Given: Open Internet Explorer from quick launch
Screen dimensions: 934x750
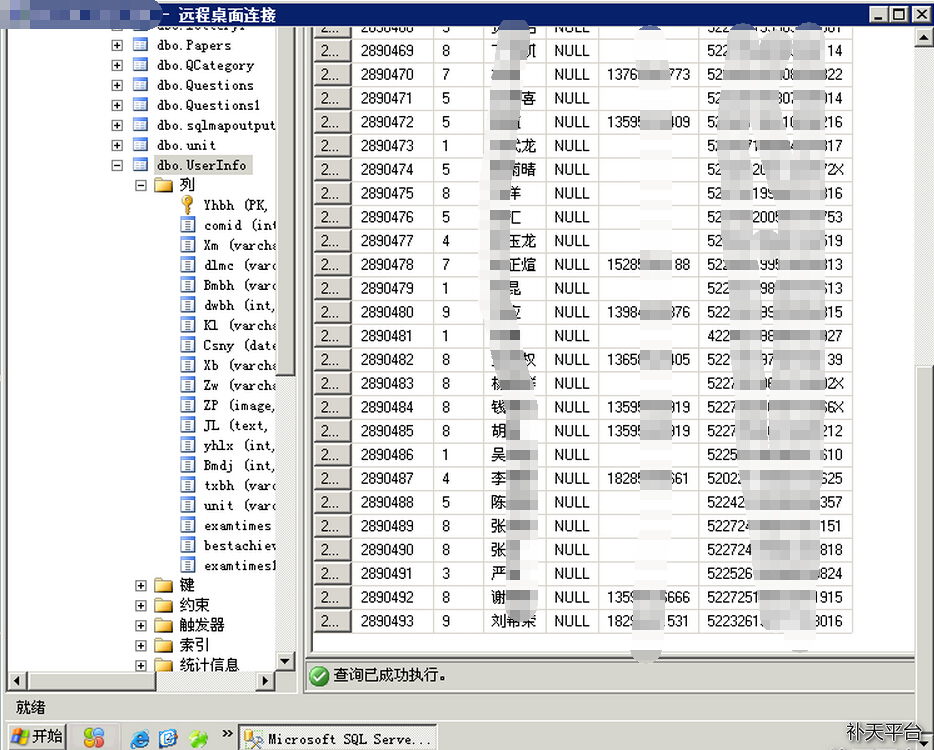Looking at the screenshot, I should pos(140,738).
